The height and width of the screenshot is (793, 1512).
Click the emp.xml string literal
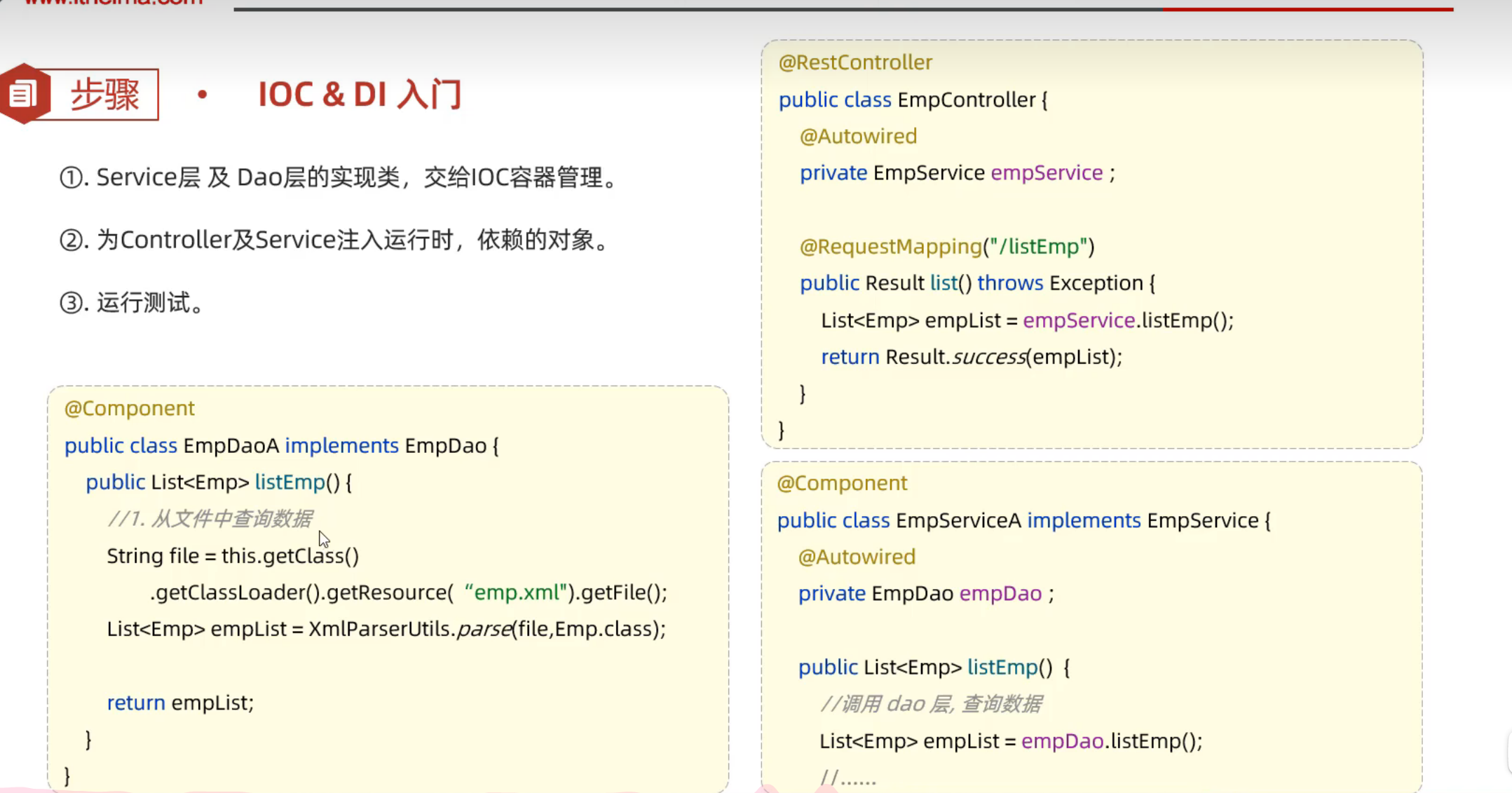(516, 592)
